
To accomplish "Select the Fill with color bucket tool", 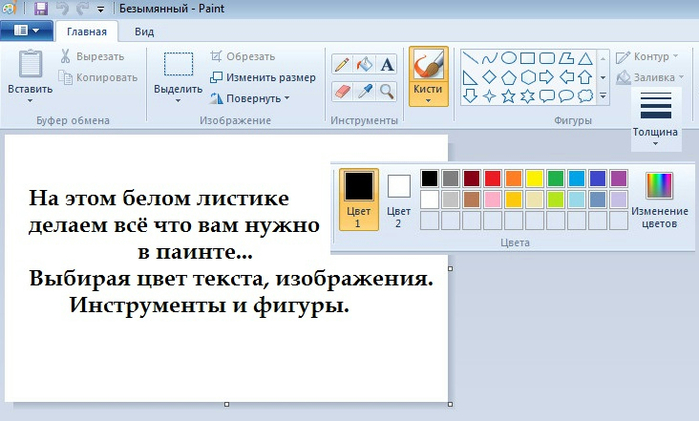I will 364,65.
